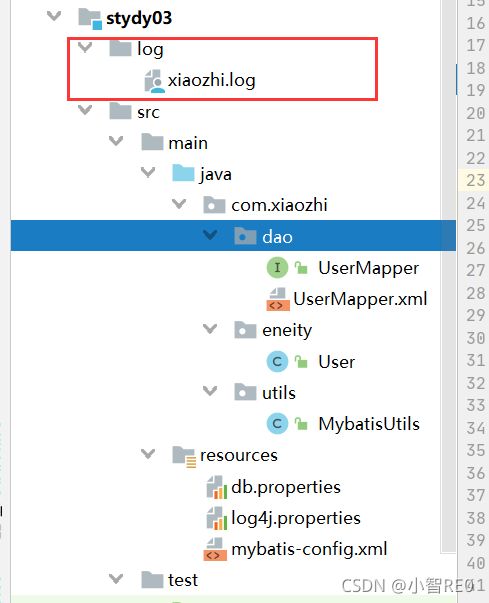Collapse the log folder arrow
Viewport: 489px width, 603px height.
pos(85,48)
